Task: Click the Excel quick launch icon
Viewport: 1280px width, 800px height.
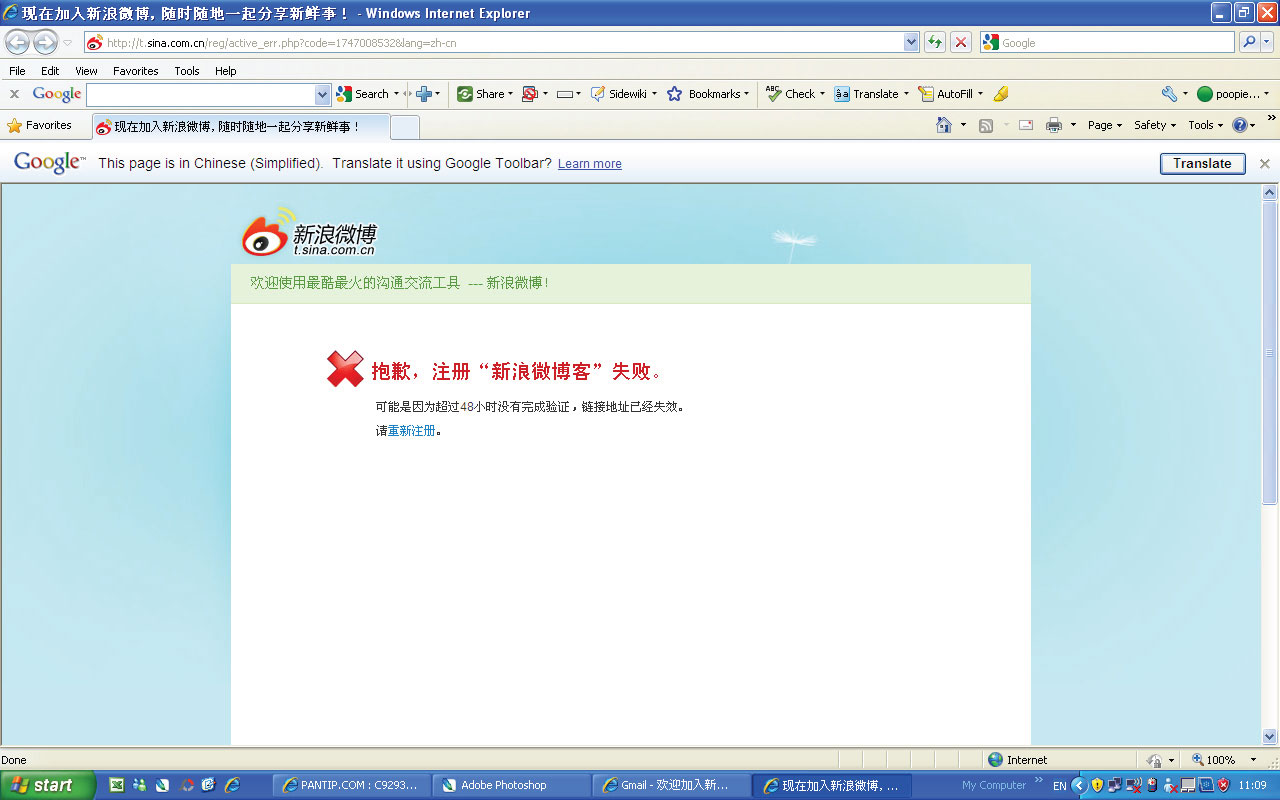Action: coord(117,785)
